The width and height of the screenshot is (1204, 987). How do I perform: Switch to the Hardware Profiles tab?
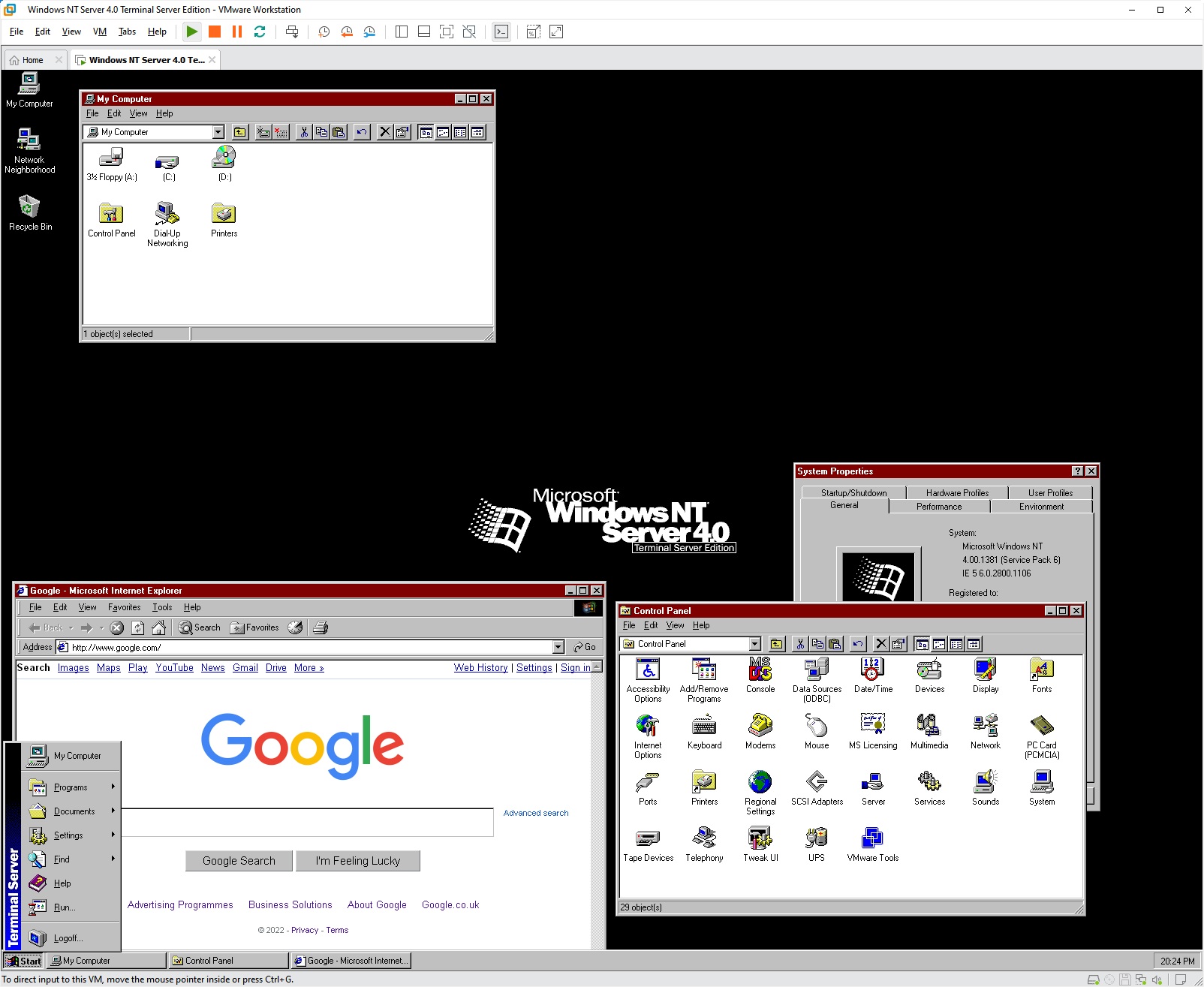pyautogui.click(x=957, y=492)
